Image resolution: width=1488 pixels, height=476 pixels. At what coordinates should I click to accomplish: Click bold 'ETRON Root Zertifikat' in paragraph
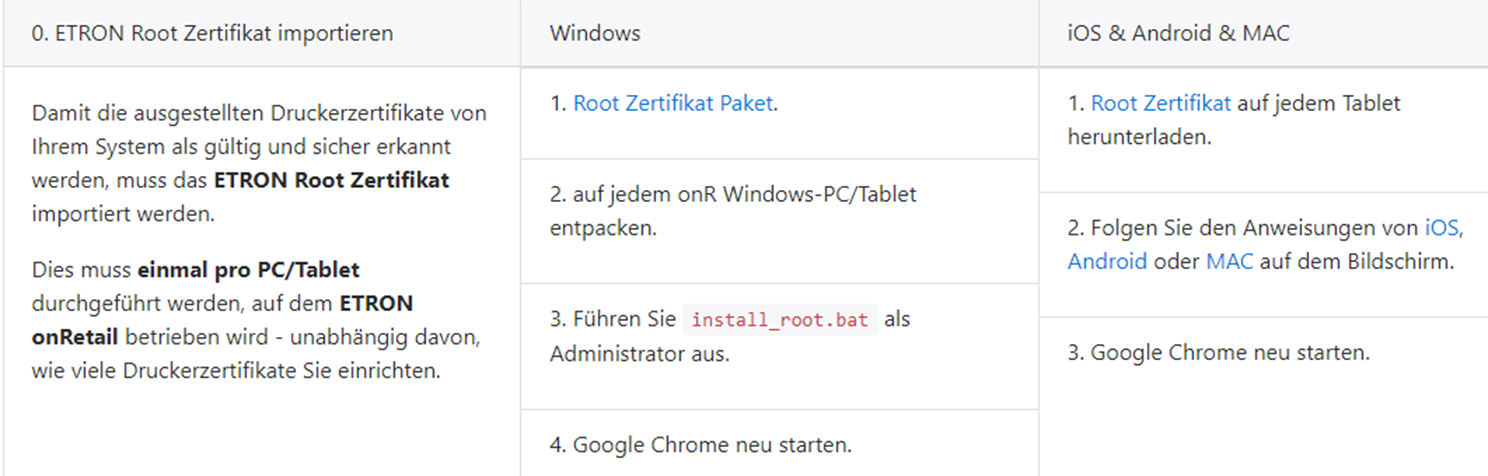coord(331,181)
